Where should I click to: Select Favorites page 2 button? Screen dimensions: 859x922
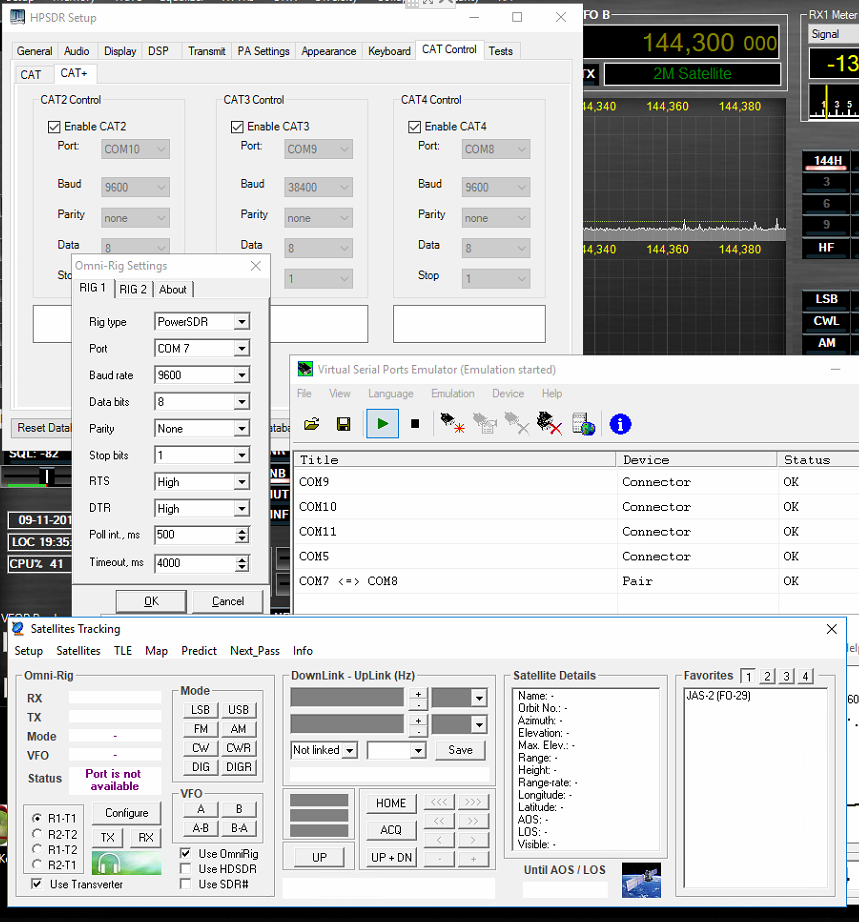(767, 676)
